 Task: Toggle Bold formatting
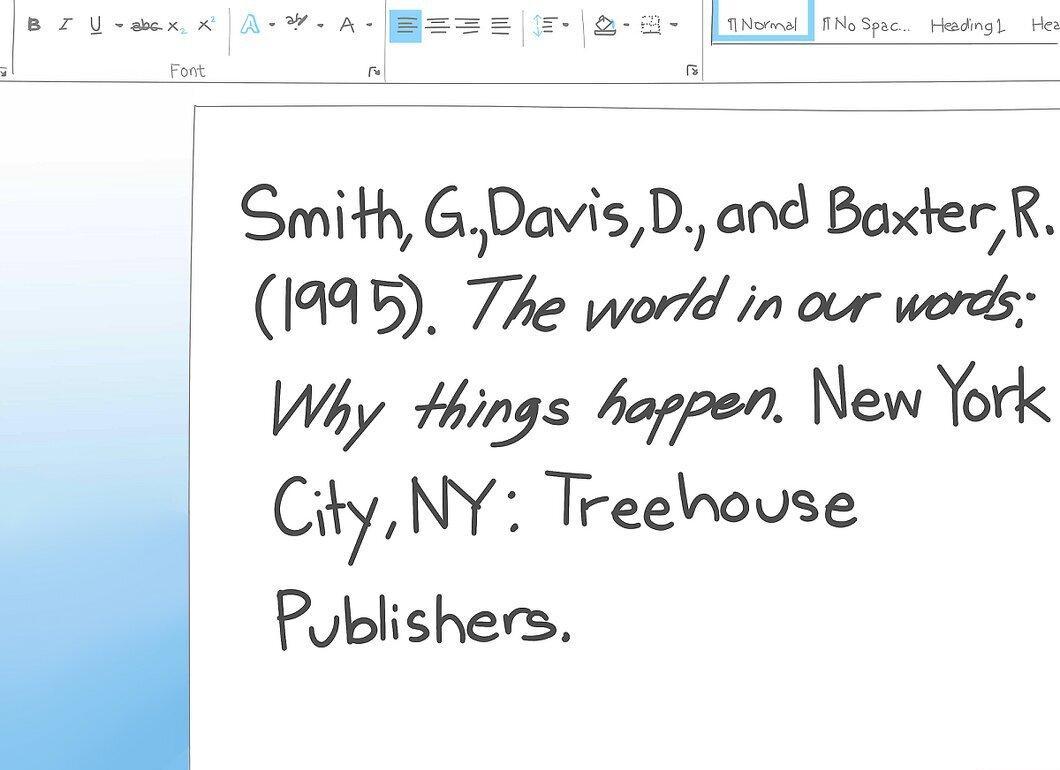pyautogui.click(x=34, y=25)
